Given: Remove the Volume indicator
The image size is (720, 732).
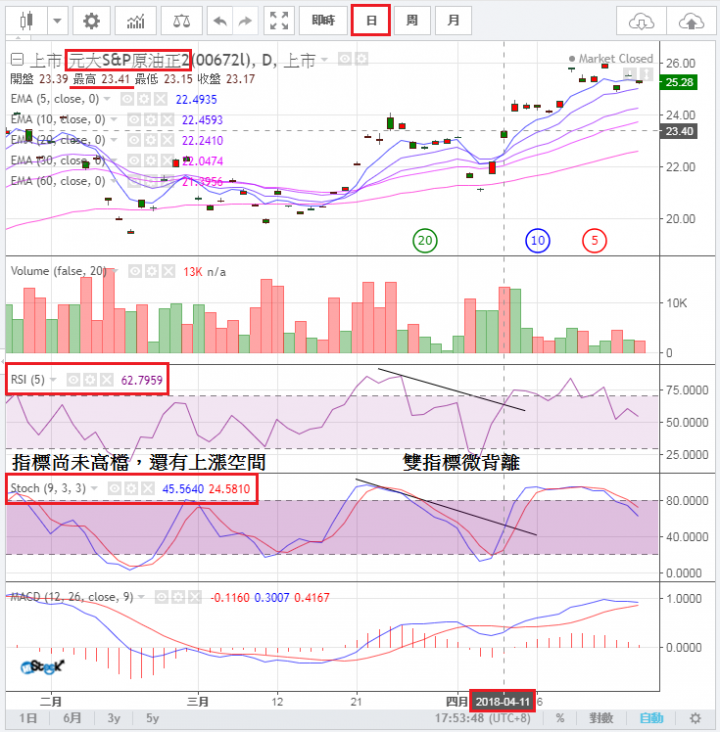Looking at the screenshot, I should [169, 271].
